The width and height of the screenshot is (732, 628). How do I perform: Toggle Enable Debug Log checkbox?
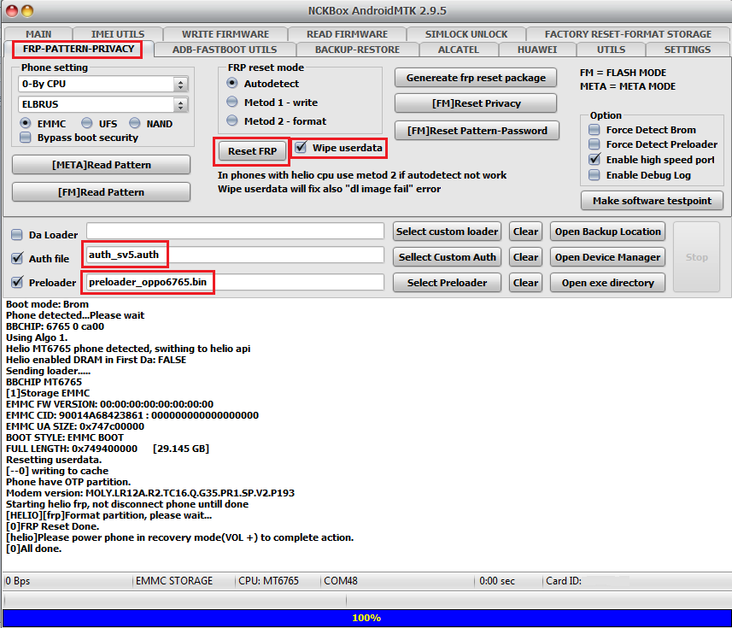[594, 175]
